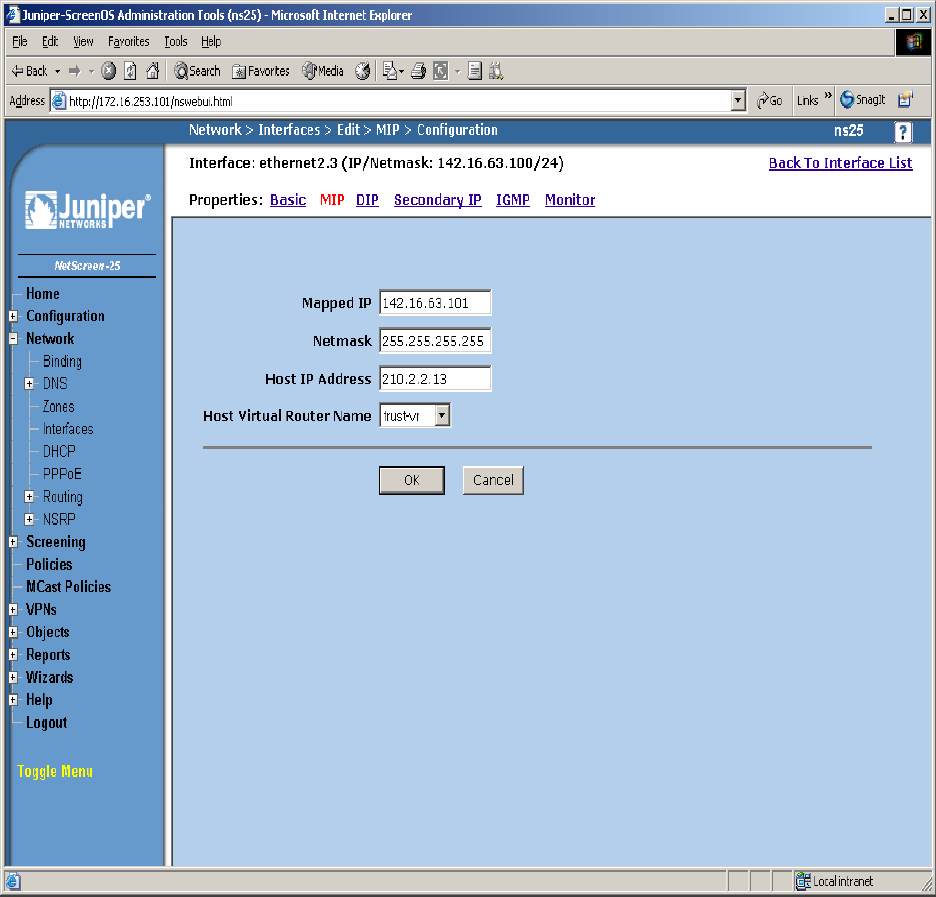Click the Forward arrow toolbar icon
936x897 pixels.
[75, 72]
